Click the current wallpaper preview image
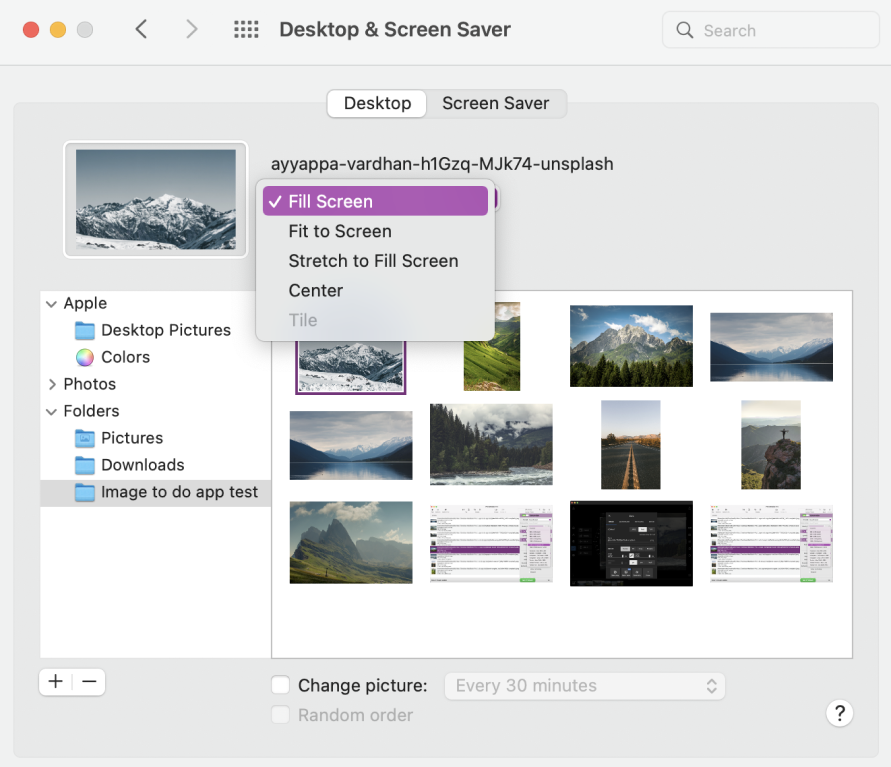The width and height of the screenshot is (891, 767). [156, 199]
